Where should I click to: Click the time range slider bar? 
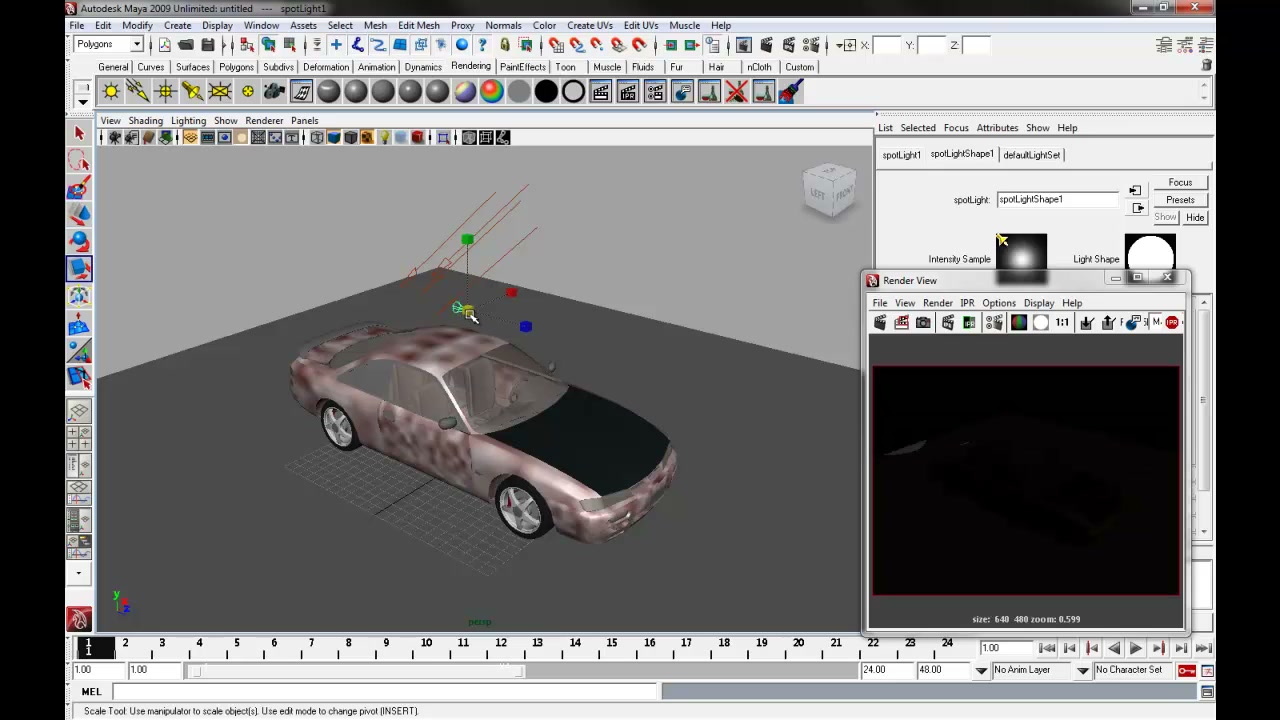coord(357,670)
